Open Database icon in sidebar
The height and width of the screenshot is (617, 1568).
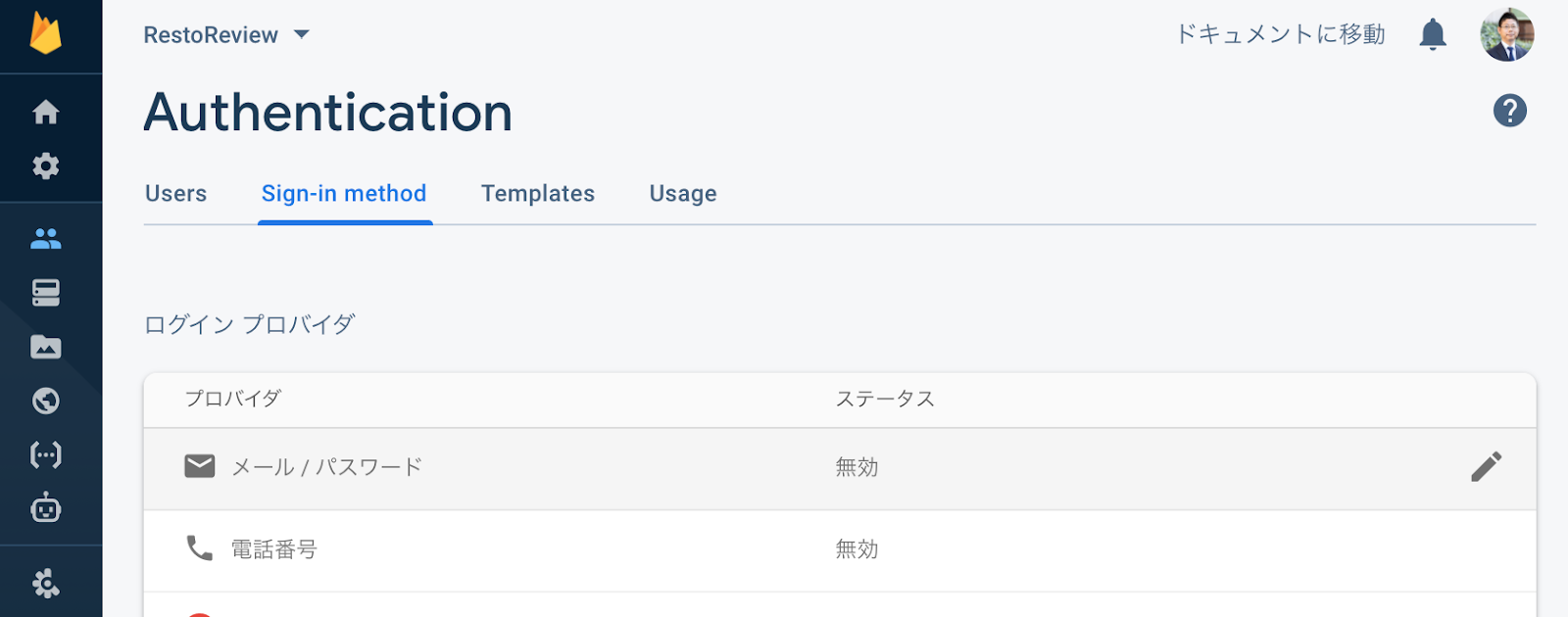tap(46, 293)
